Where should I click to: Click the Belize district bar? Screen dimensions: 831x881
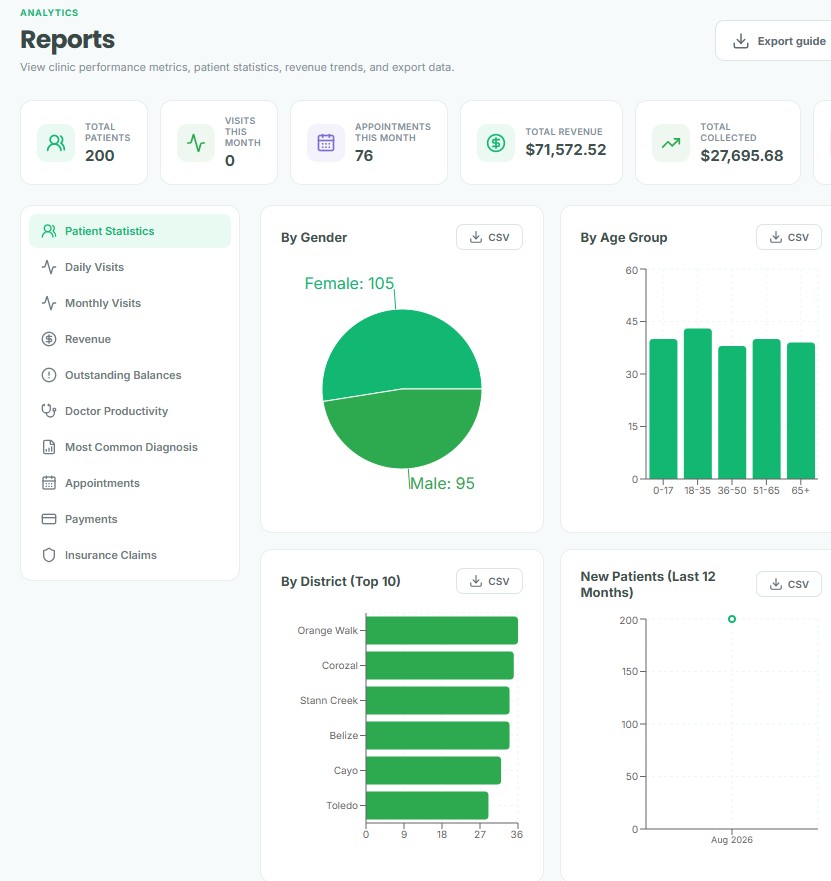point(438,735)
